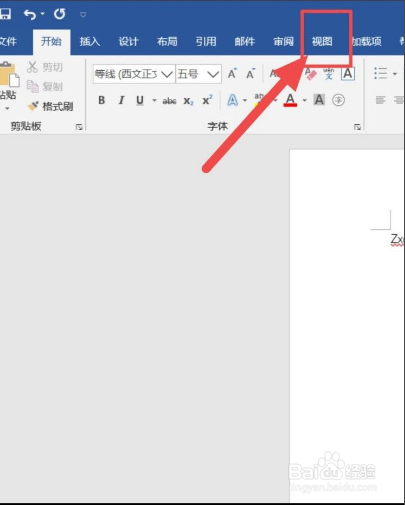405x505 pixels.
Task: Click the Save icon in quick access toolbar
Action: 5,14
